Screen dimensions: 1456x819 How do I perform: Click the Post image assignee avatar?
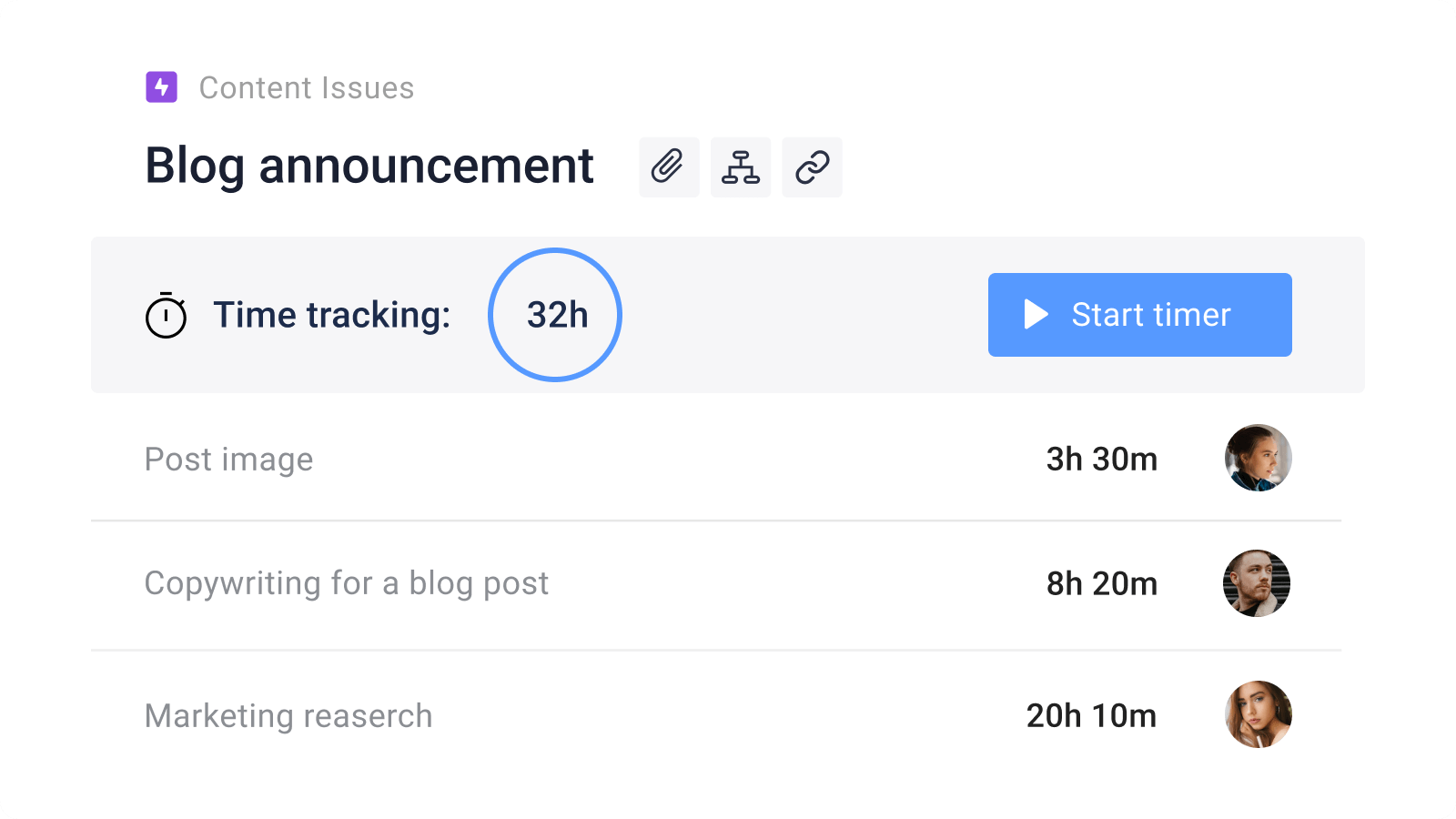[1258, 458]
